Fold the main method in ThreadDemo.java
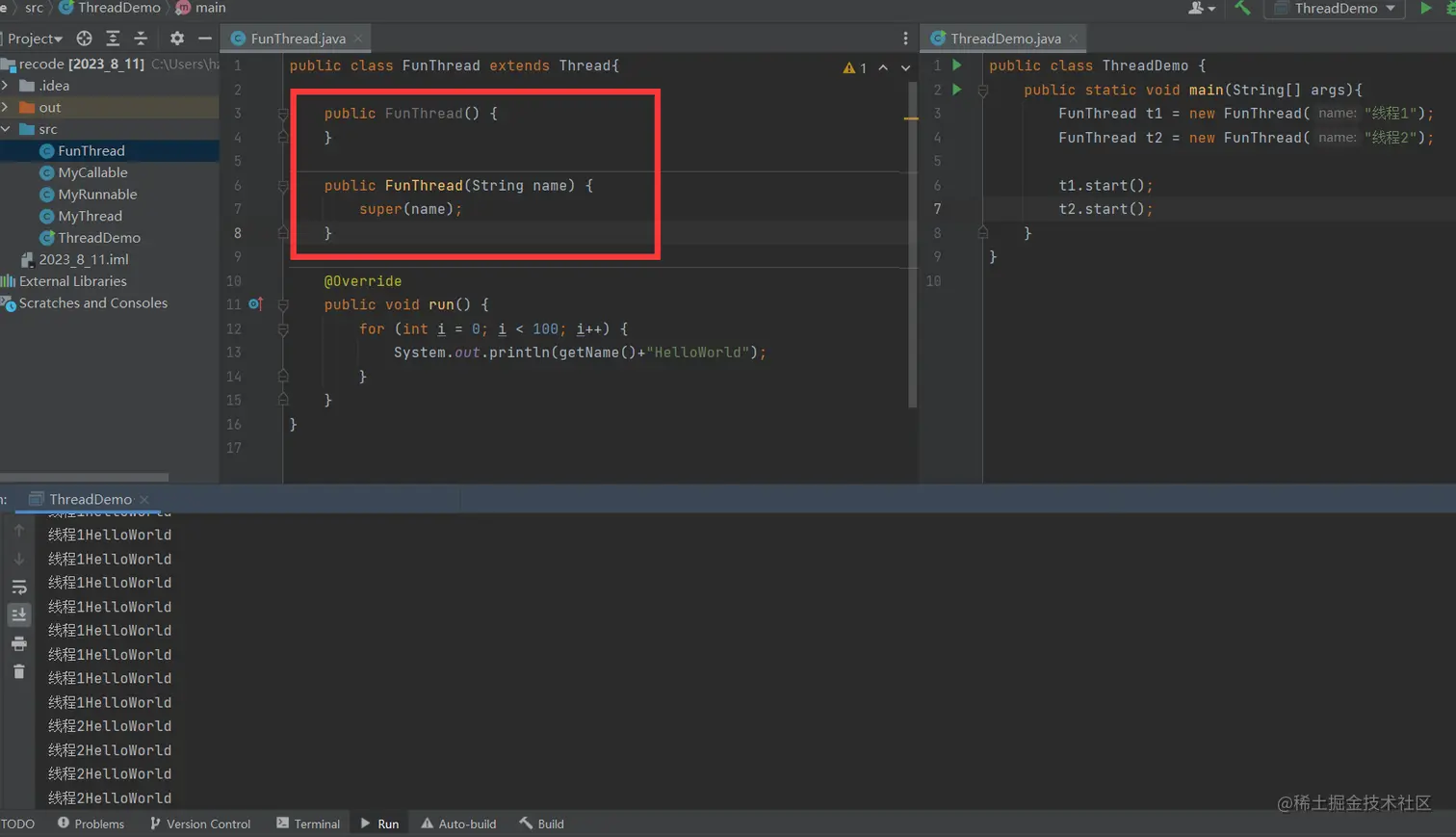 [x=983, y=91]
